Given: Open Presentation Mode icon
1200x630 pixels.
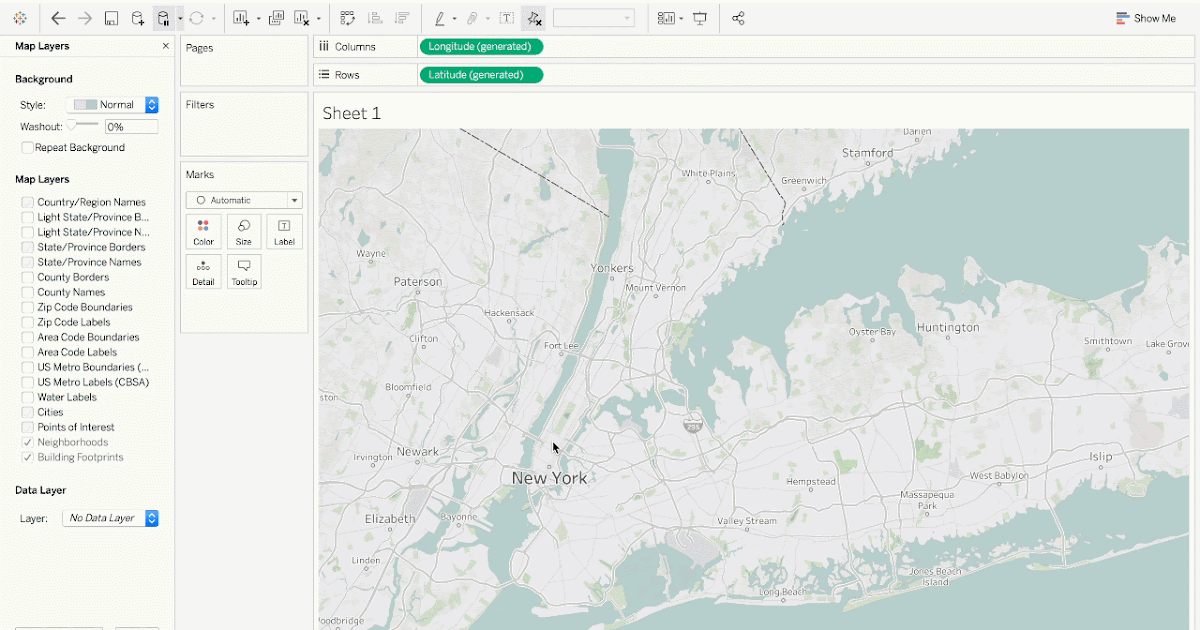Looking at the screenshot, I should tap(699, 18).
